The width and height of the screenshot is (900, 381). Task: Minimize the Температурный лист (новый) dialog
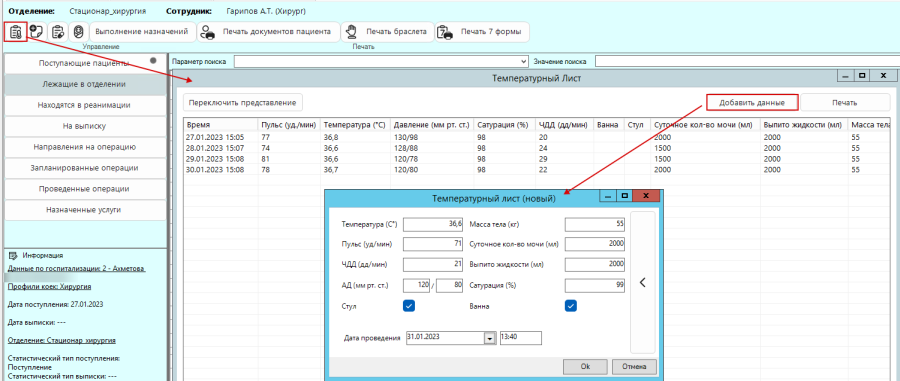click(x=608, y=196)
